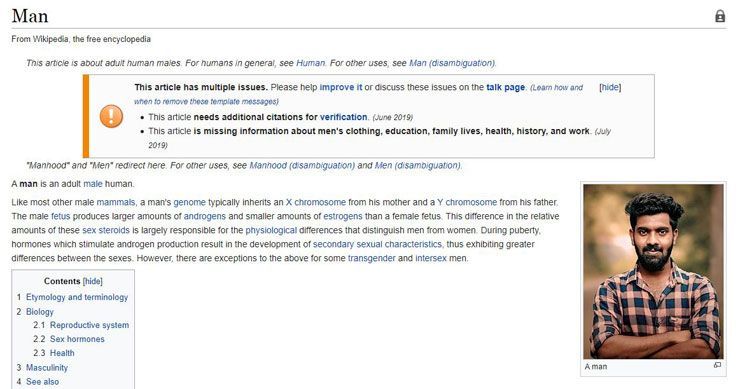
Task: Click the 'Man' article title
Action: 30,16
